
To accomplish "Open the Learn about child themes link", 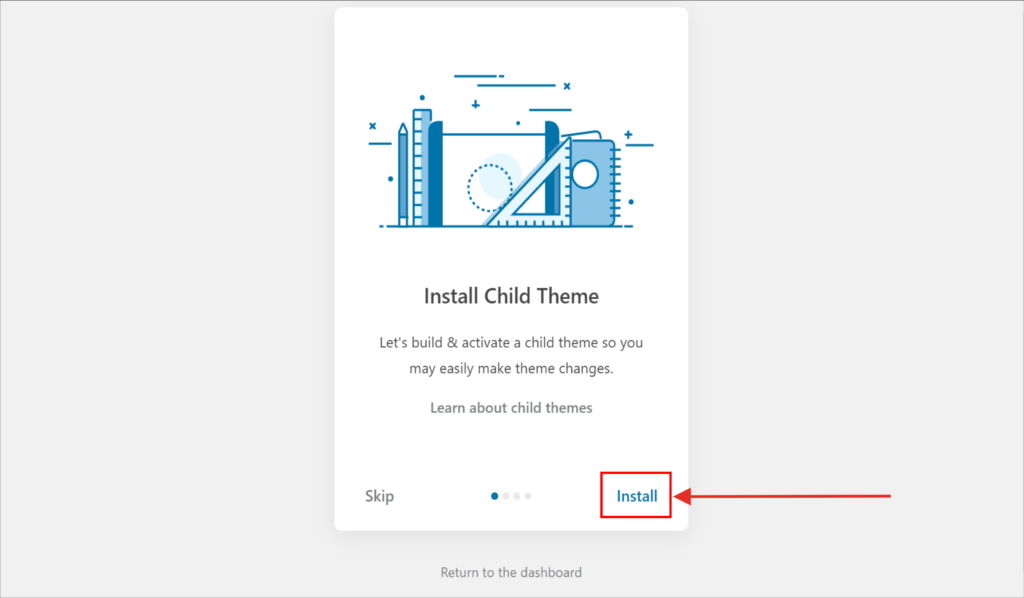I will point(511,408).
